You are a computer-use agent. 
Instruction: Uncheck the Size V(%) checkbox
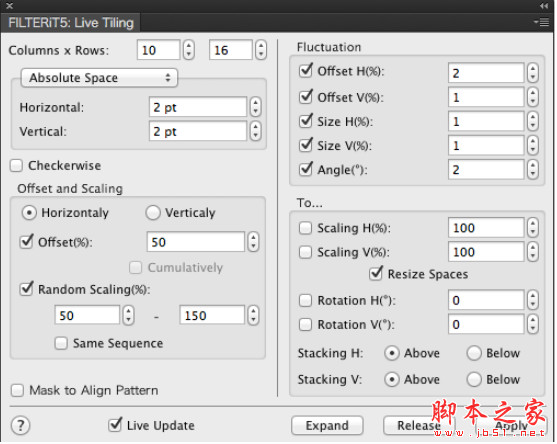tap(306, 145)
